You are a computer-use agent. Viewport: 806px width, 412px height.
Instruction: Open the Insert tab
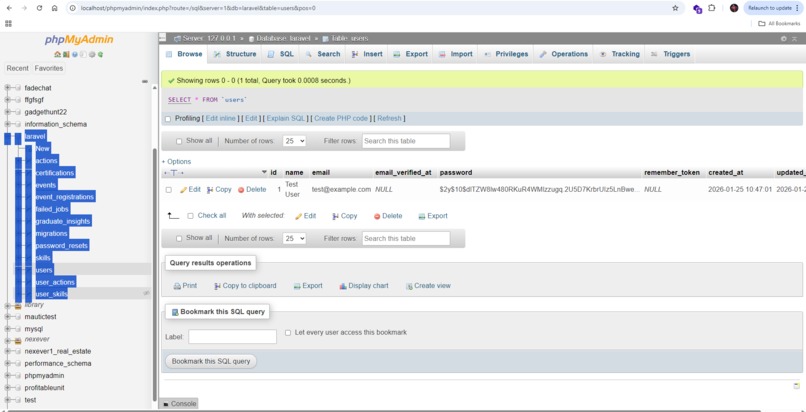point(367,54)
